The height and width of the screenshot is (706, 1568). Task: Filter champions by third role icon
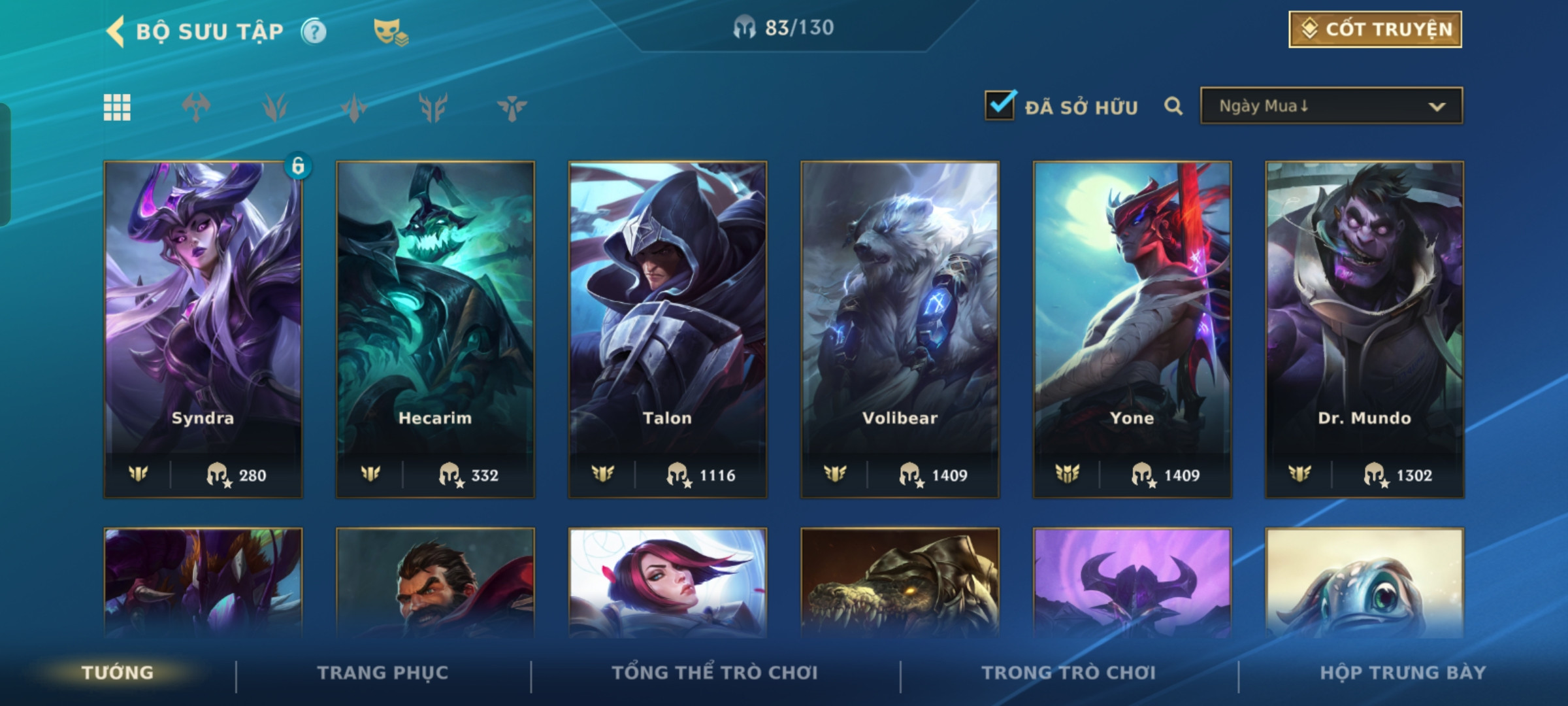point(354,107)
